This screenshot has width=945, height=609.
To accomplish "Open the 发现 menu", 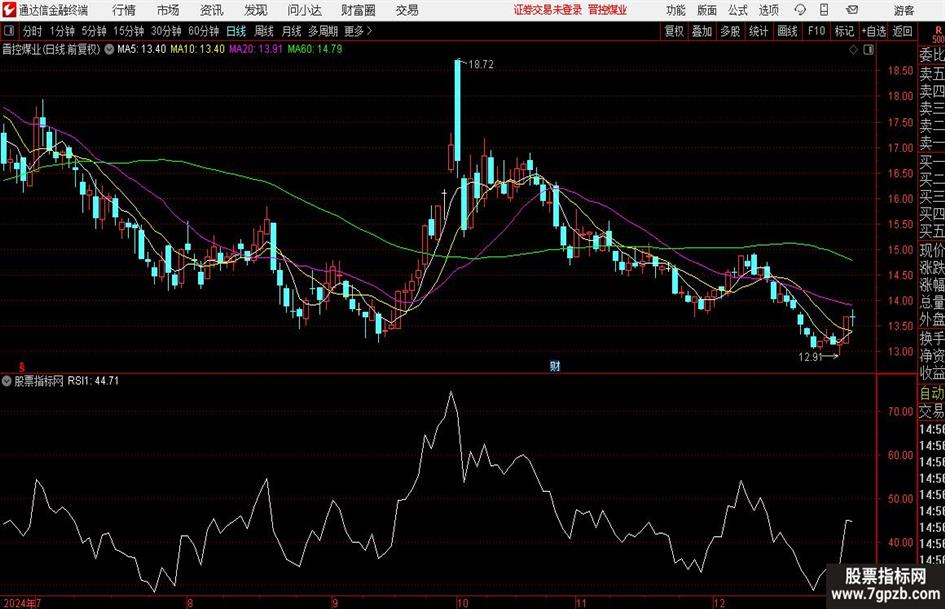I will 256,10.
